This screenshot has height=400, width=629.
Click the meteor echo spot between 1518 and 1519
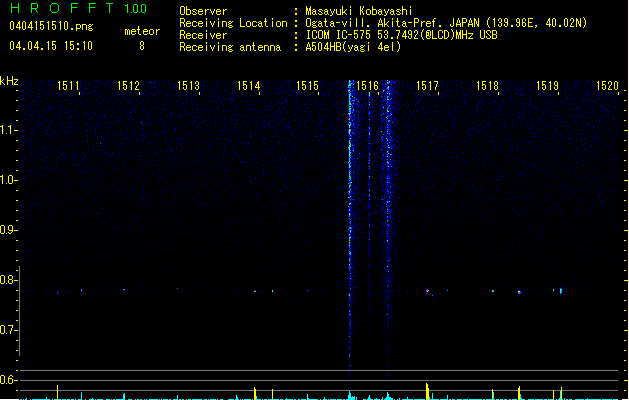point(519,292)
